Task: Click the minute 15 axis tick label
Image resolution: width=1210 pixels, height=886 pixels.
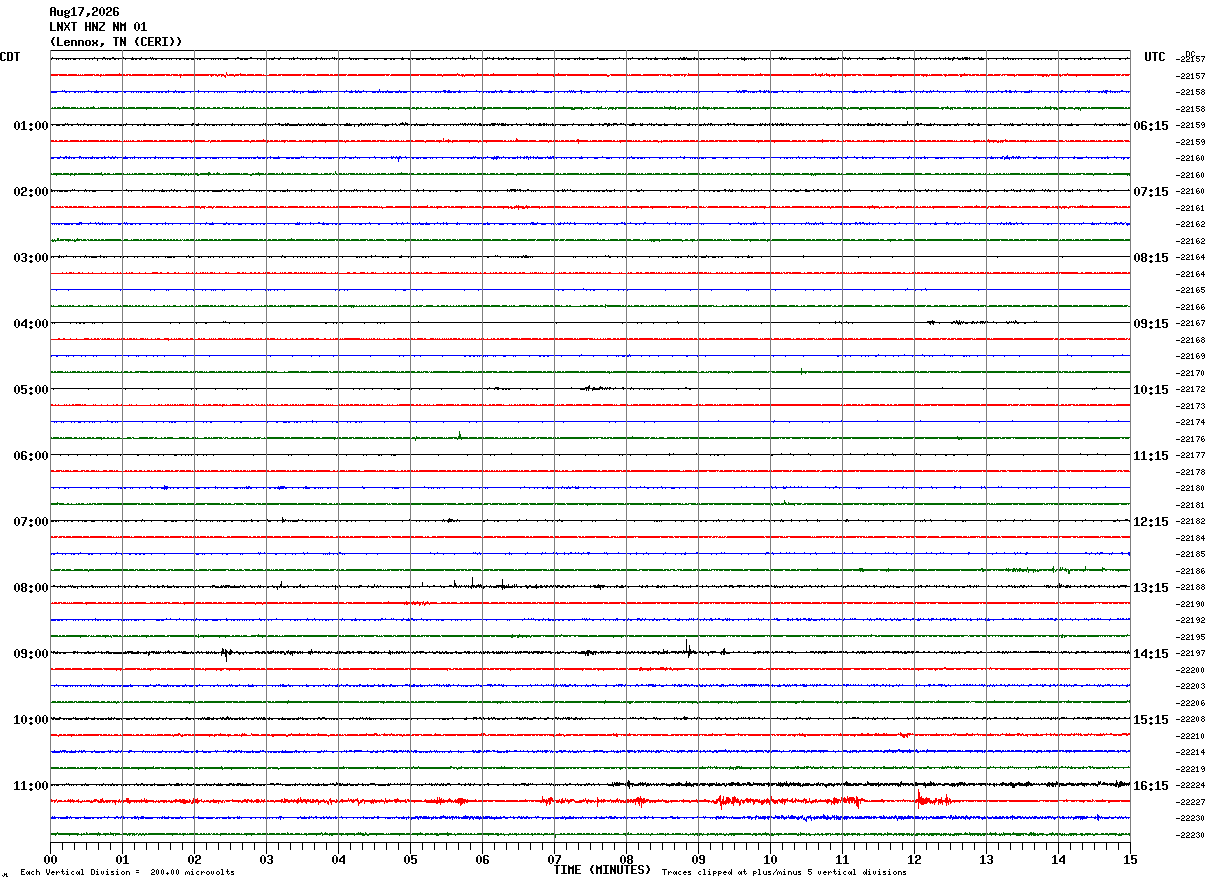Action: (1130, 859)
